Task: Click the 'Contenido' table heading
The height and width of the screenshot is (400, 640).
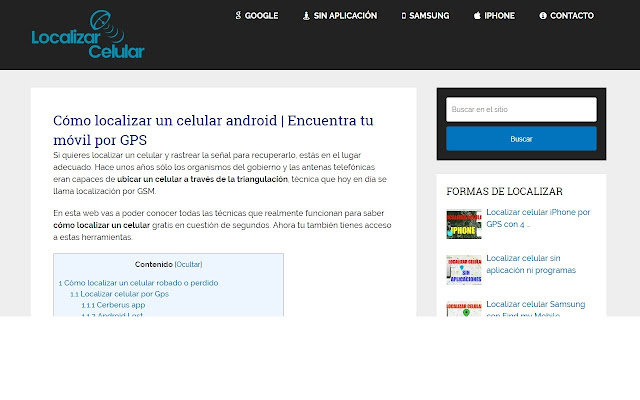Action: point(154,264)
